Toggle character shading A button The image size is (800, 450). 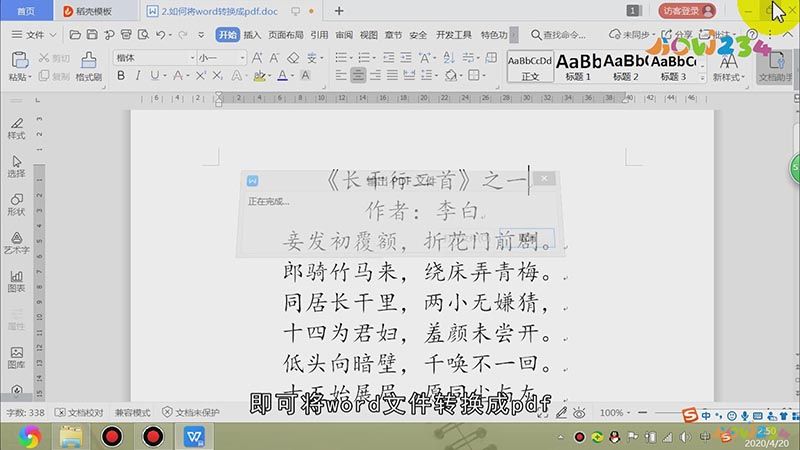(305, 76)
